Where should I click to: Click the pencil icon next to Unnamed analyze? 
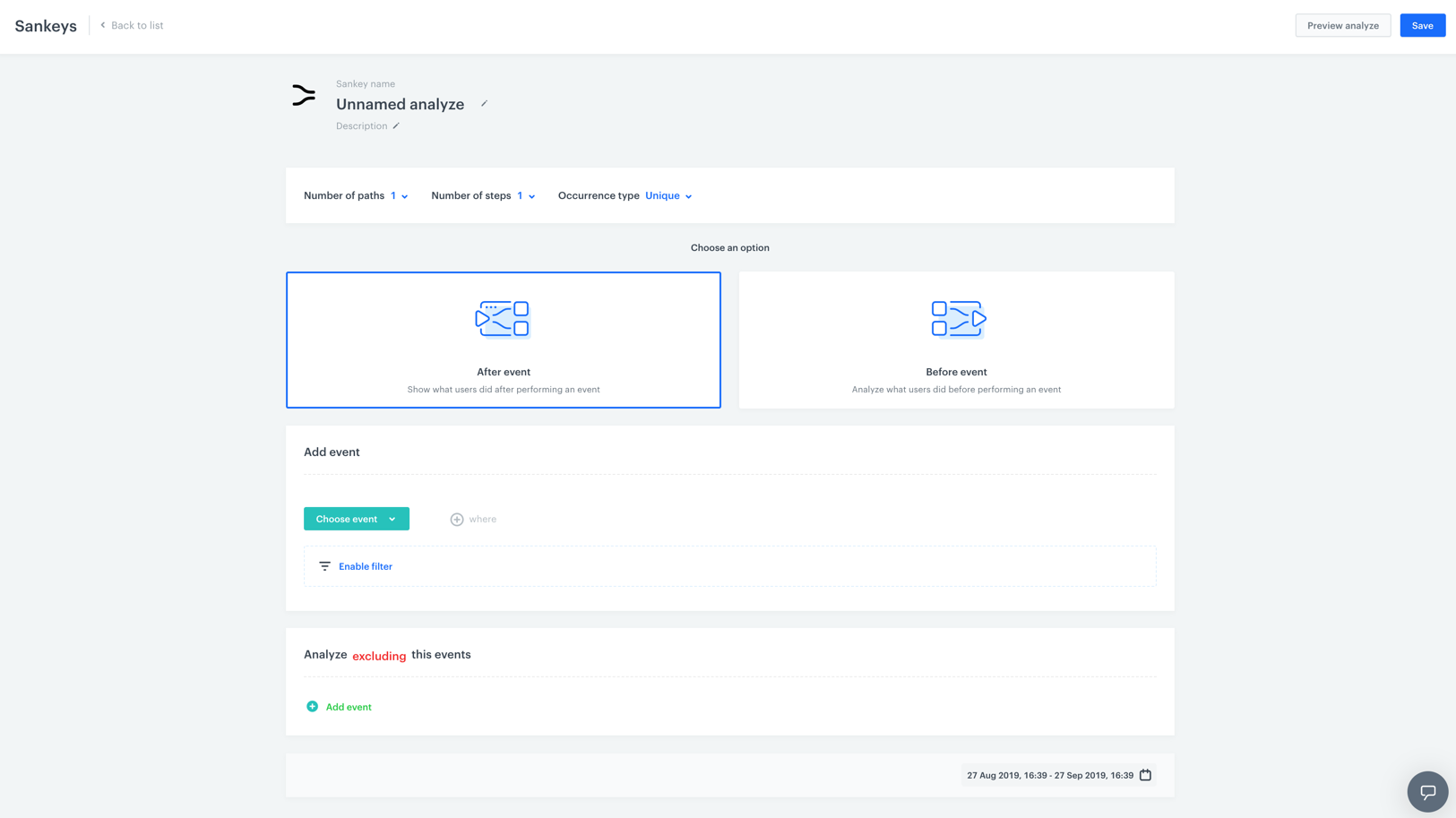coord(484,104)
